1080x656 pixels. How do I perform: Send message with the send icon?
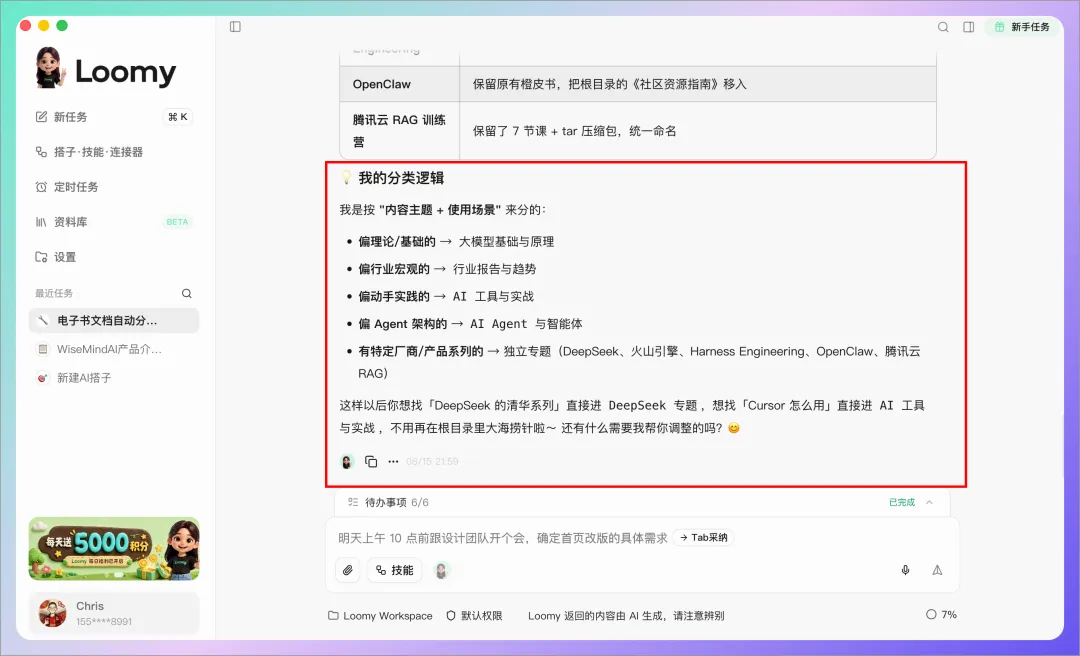pos(937,571)
